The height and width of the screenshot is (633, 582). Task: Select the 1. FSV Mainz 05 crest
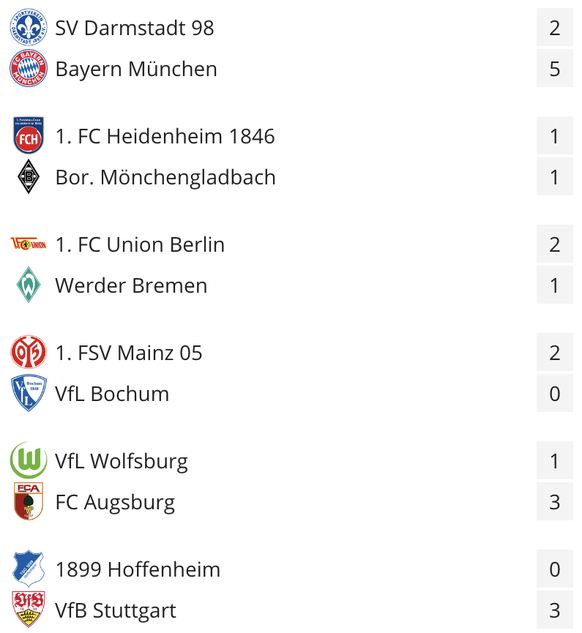[28, 352]
